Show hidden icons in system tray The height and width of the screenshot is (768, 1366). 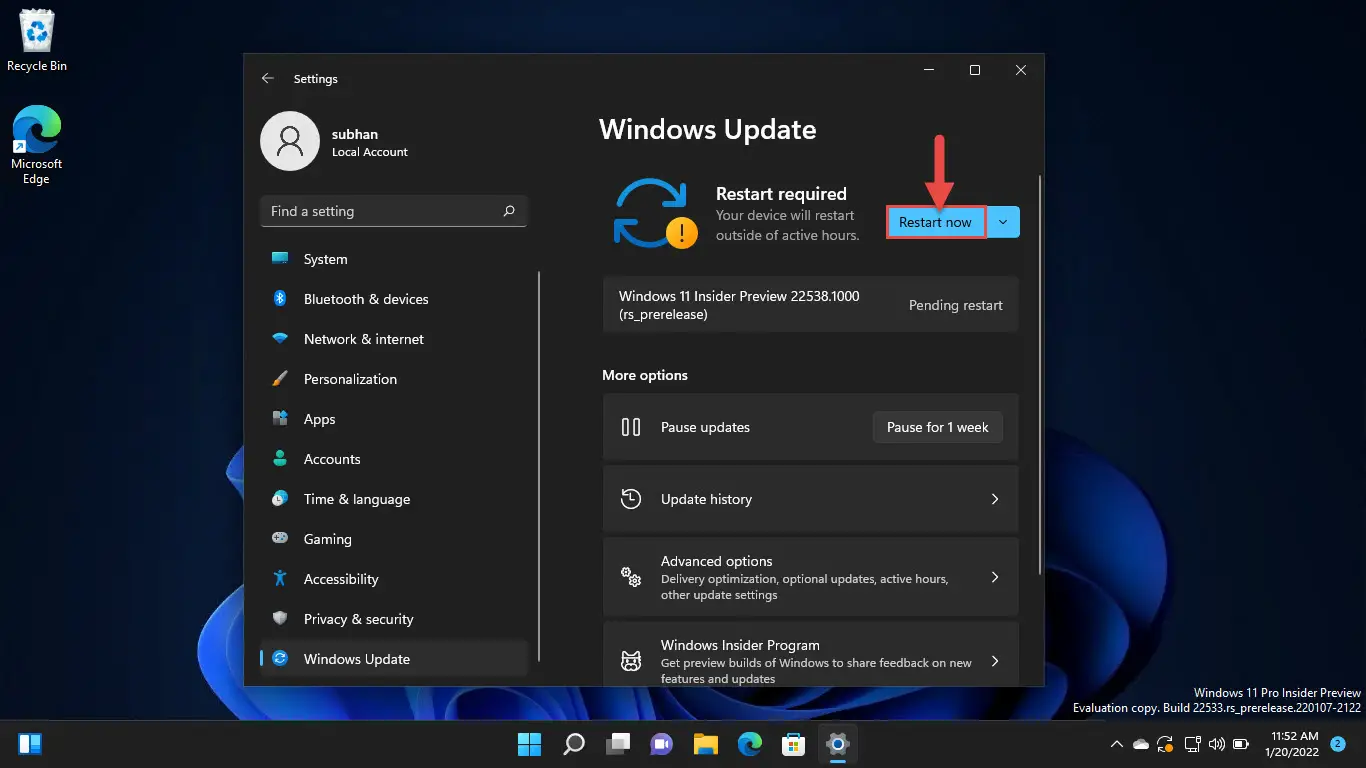[1117, 744]
